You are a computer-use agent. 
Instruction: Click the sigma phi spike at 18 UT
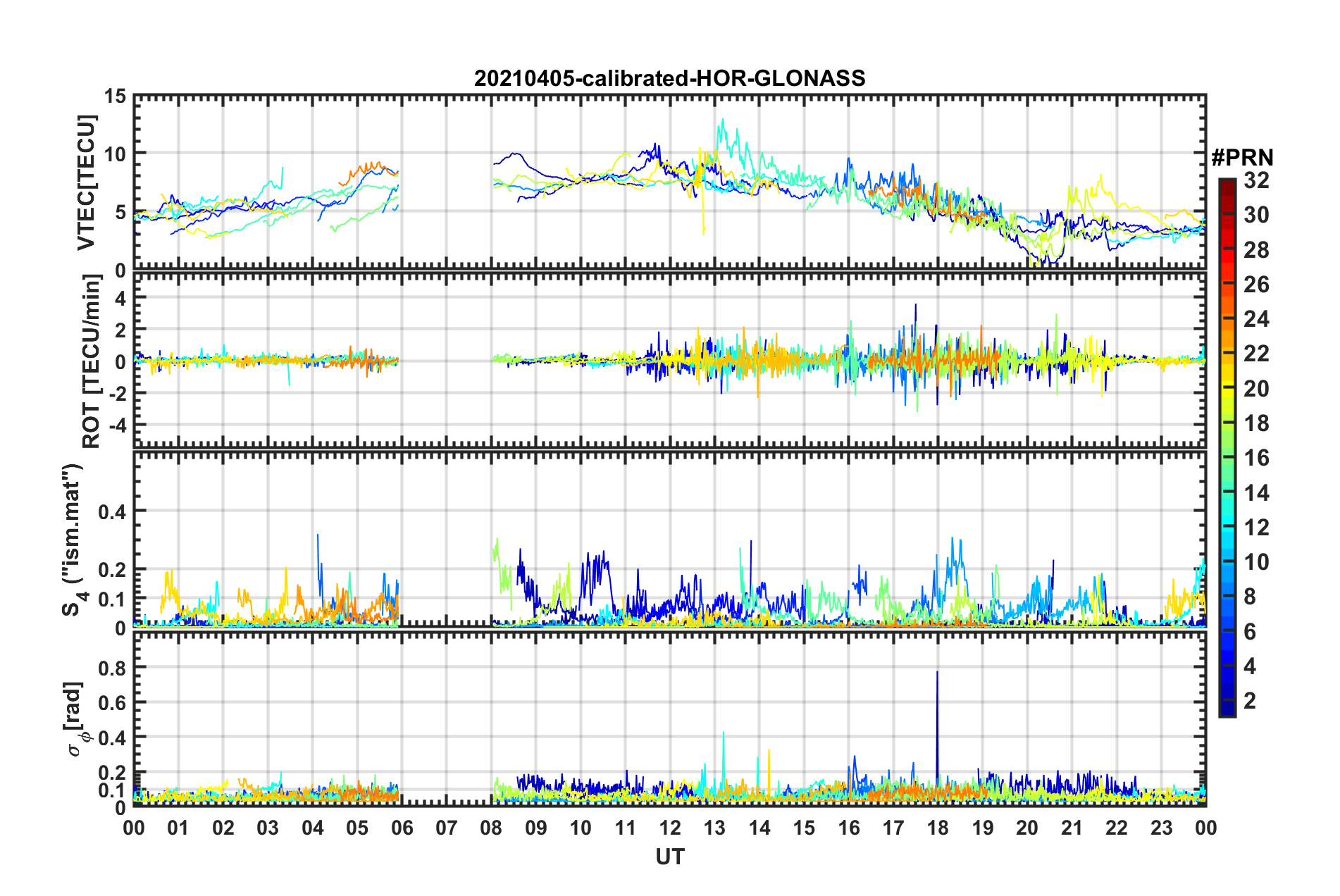click(937, 726)
